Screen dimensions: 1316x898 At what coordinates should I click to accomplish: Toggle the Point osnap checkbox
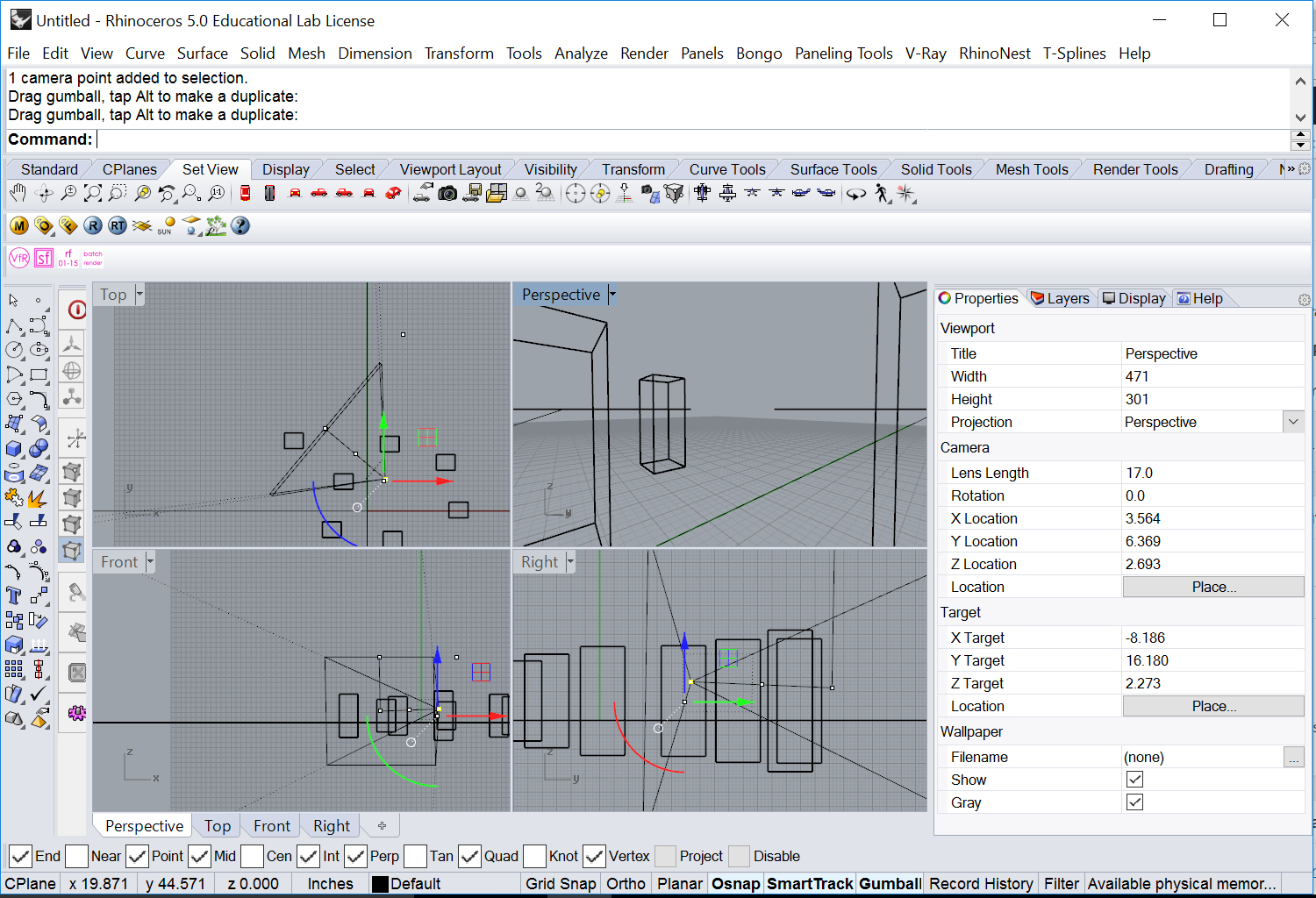[x=137, y=856]
